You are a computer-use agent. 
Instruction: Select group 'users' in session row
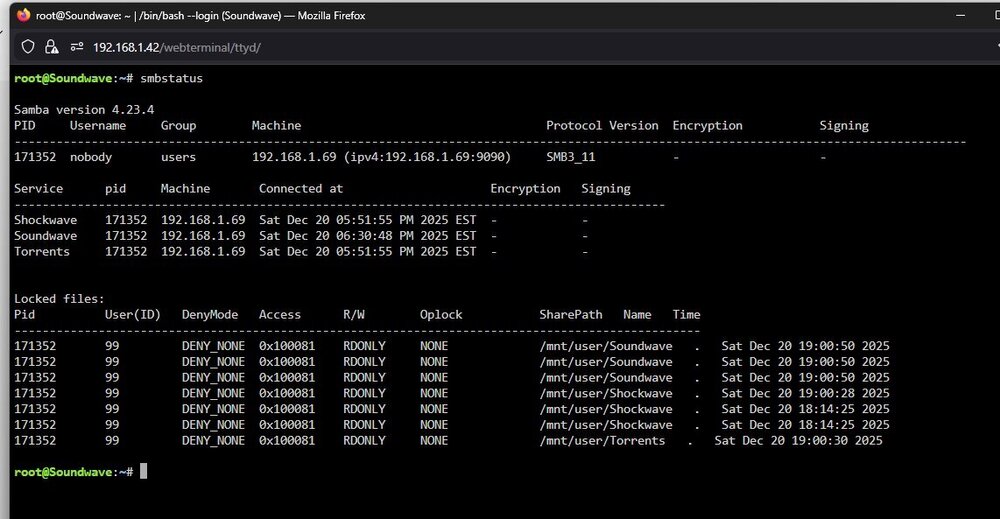pos(179,157)
